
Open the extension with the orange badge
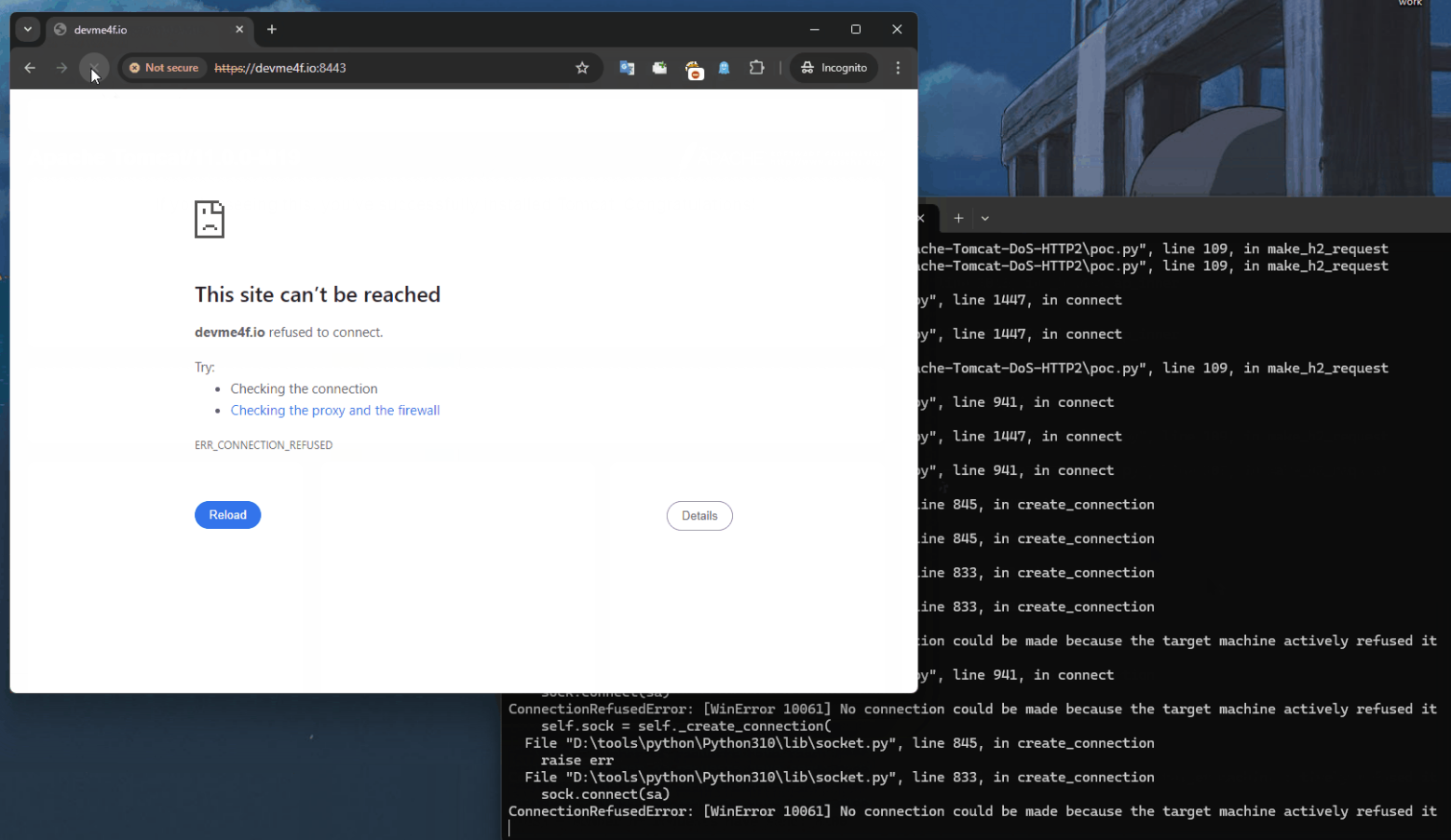(694, 69)
